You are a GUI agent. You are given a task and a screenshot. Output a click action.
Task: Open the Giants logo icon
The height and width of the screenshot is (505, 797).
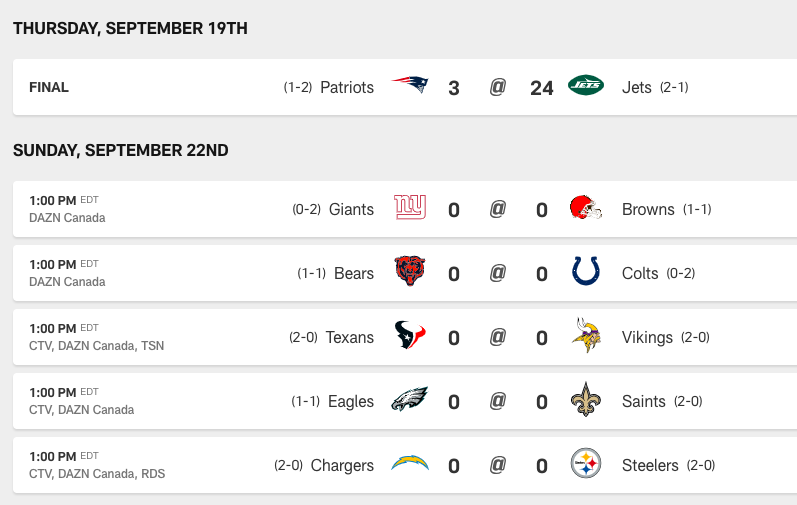(x=410, y=207)
